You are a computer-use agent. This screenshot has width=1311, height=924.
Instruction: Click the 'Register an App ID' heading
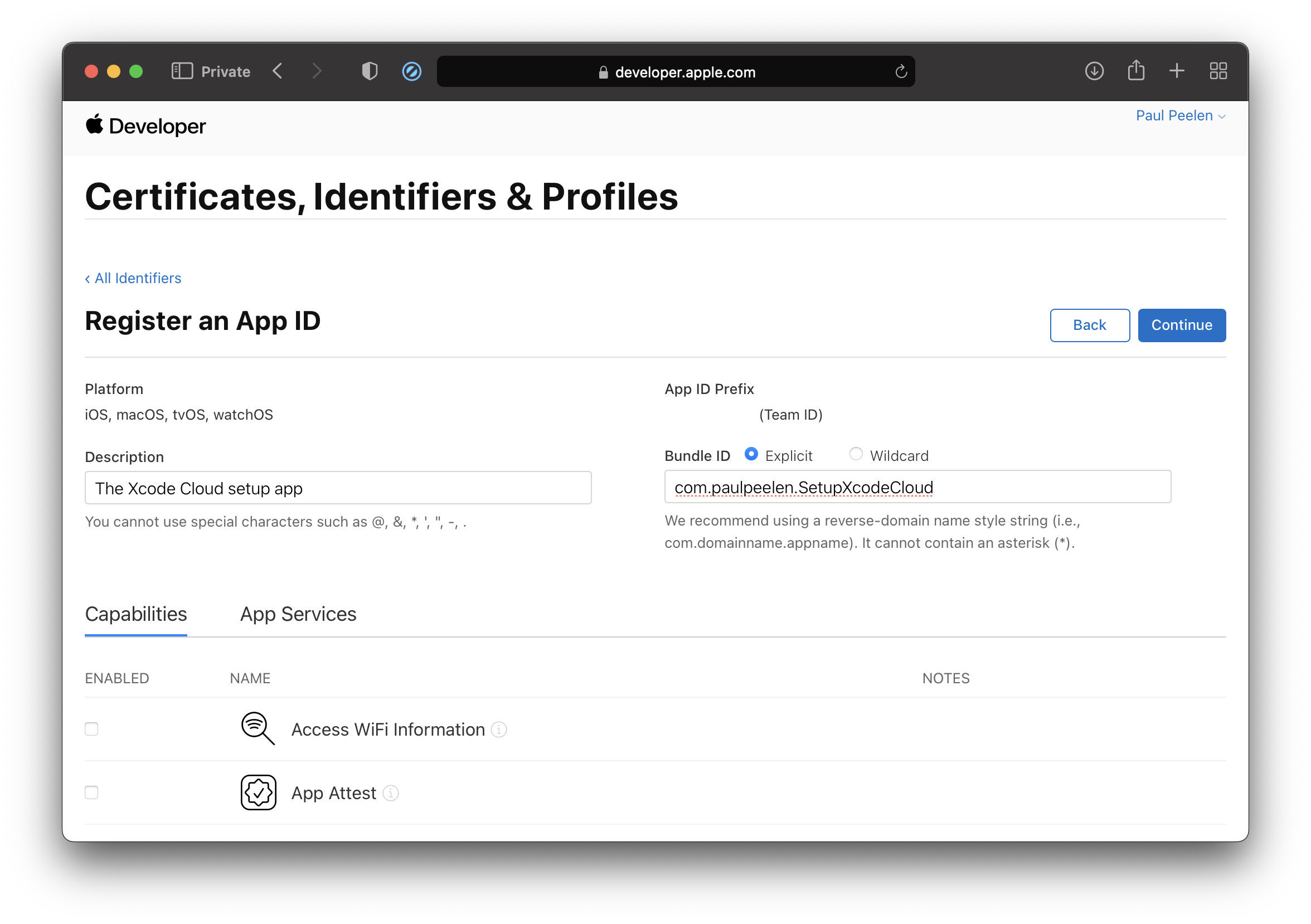(x=203, y=321)
